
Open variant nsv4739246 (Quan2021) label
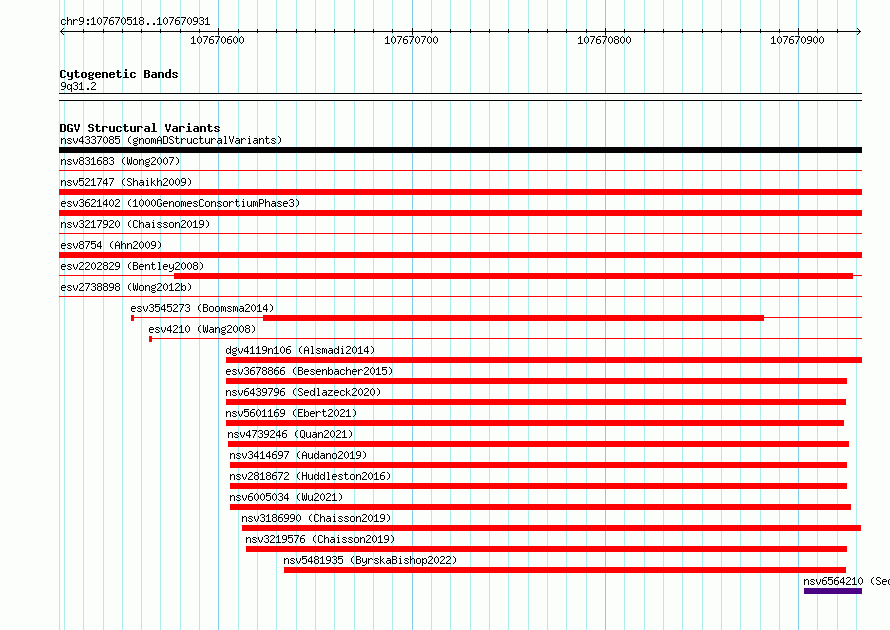point(290,434)
